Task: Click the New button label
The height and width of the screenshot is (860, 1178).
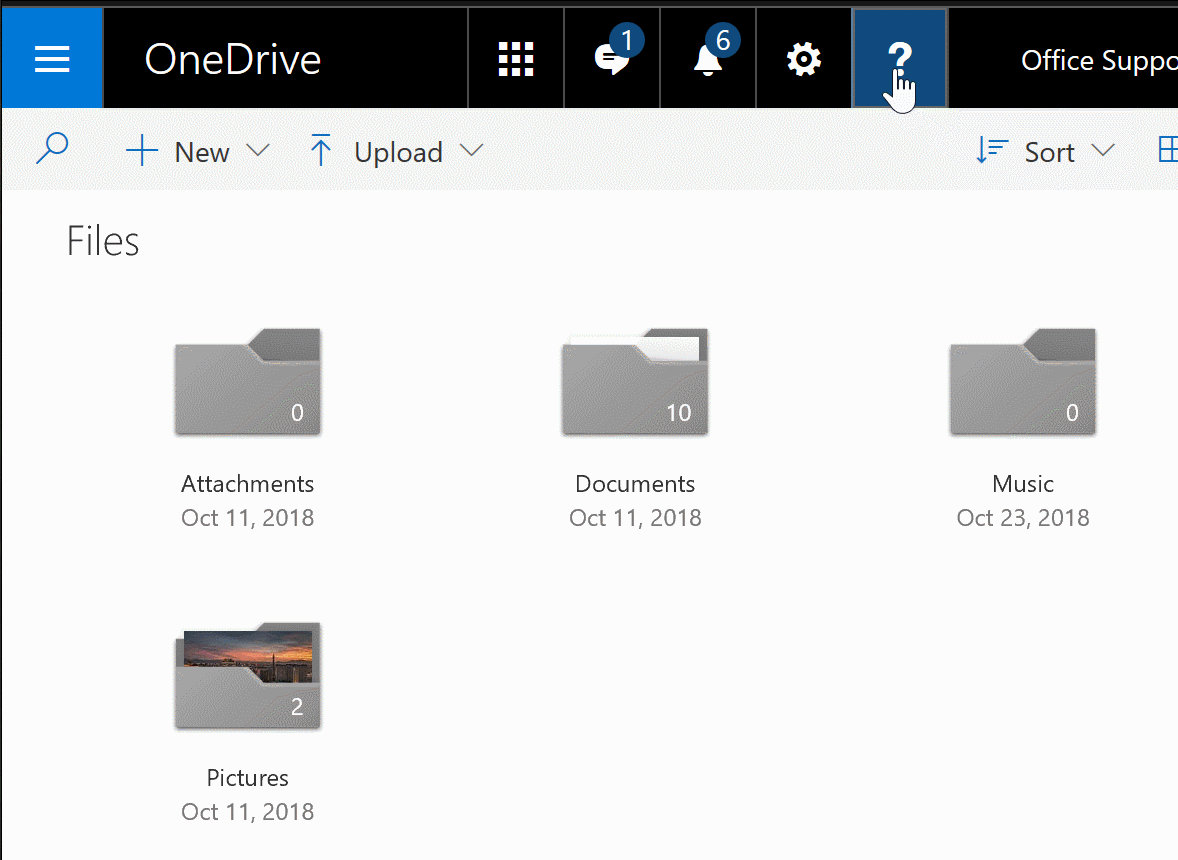Action: tap(202, 152)
